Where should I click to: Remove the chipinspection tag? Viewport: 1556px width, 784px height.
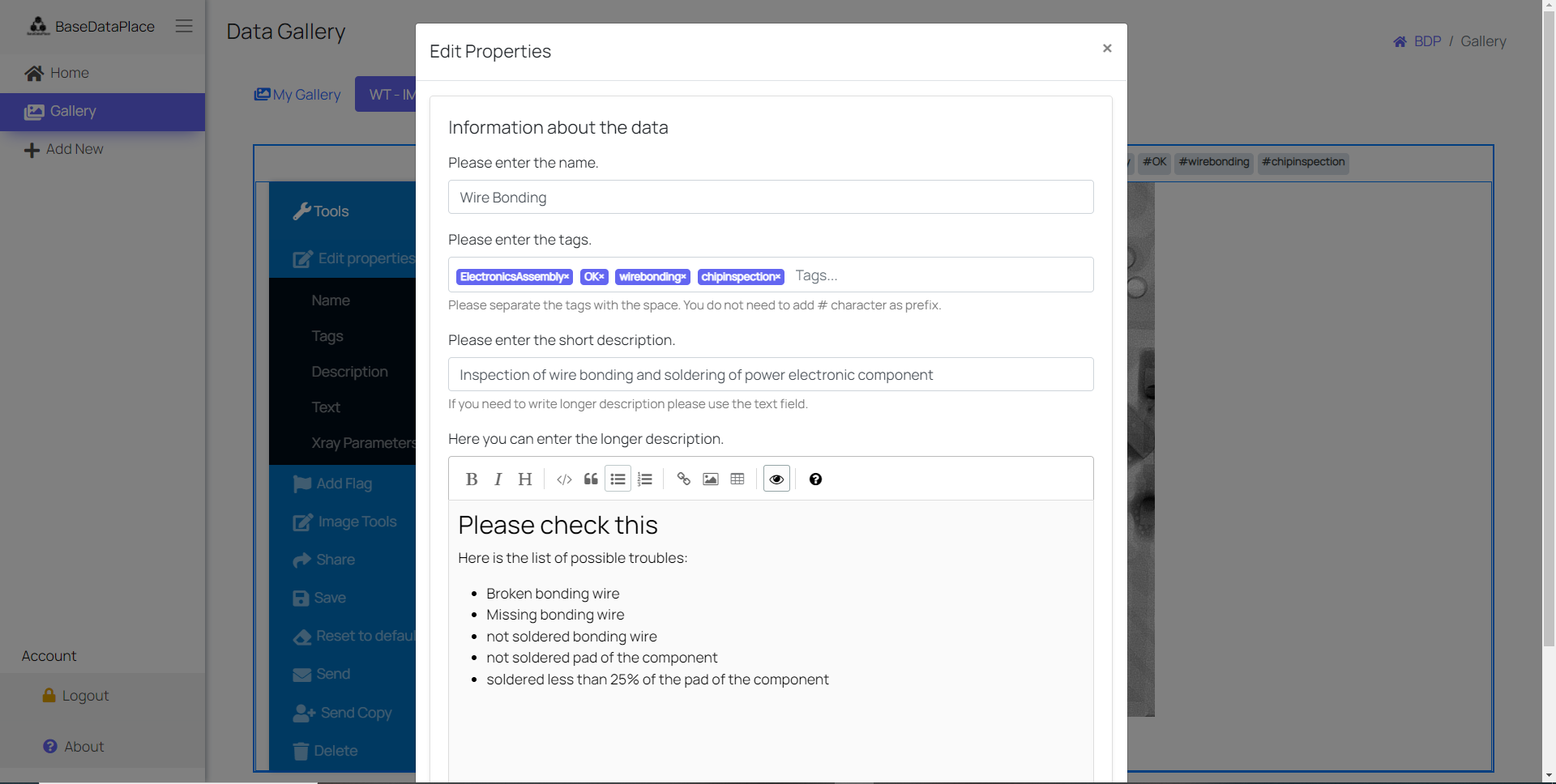(778, 277)
